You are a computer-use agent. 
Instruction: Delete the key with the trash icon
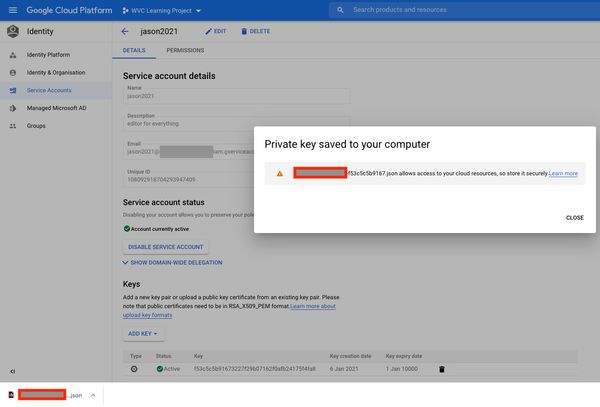point(442,369)
